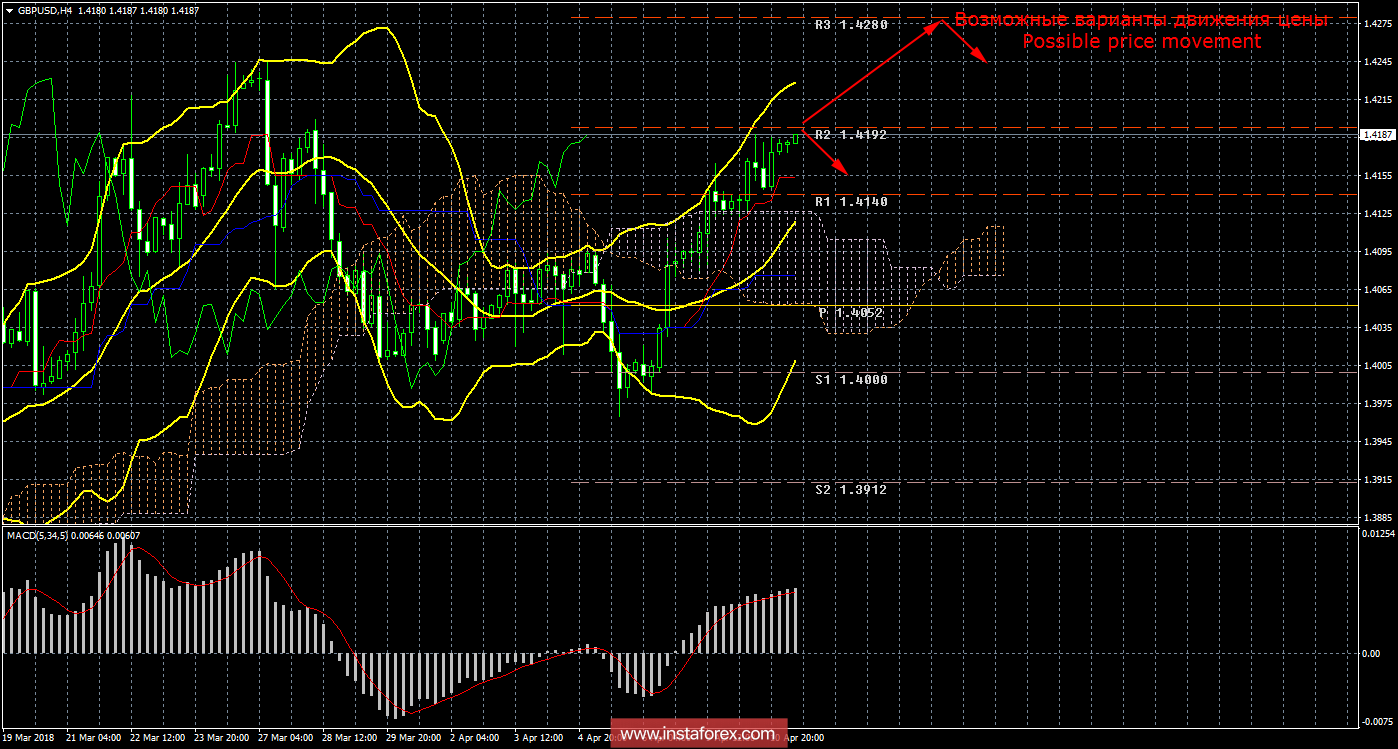Click the 'Possible price movement' red text
1398x749 pixels.
(x=1140, y=42)
